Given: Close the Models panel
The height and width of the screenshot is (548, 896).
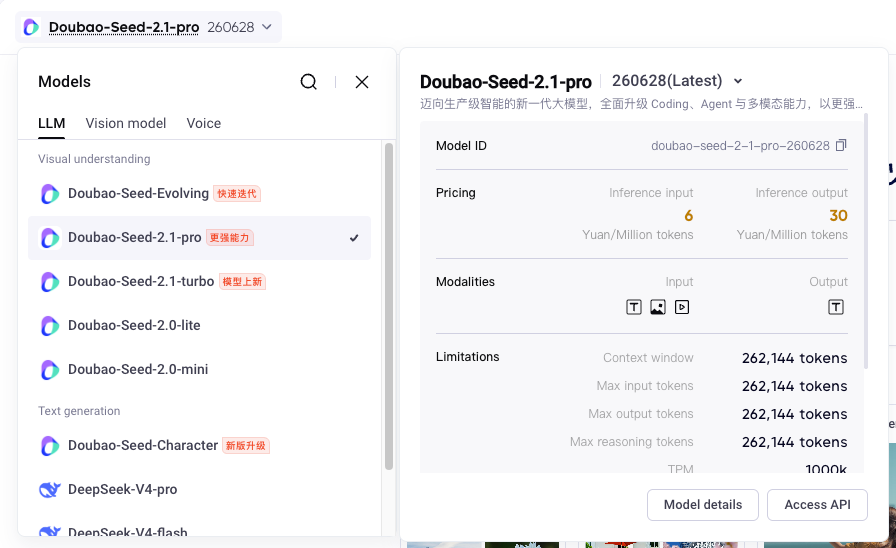Looking at the screenshot, I should pos(362,82).
